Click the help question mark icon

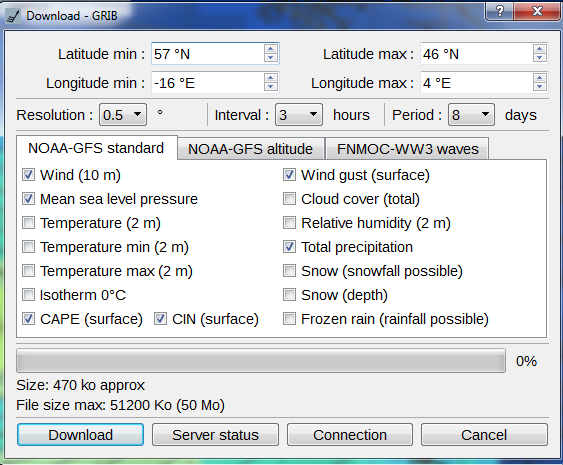500,11
